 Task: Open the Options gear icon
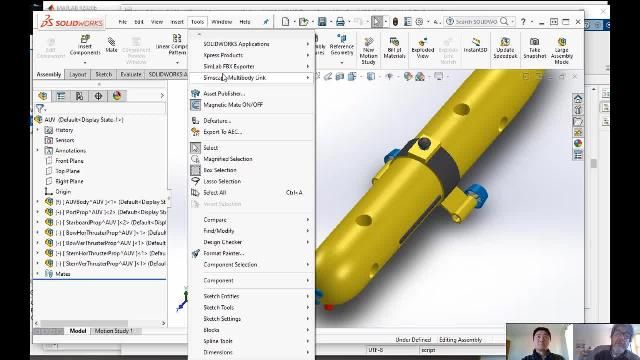pyautogui.click(x=419, y=22)
